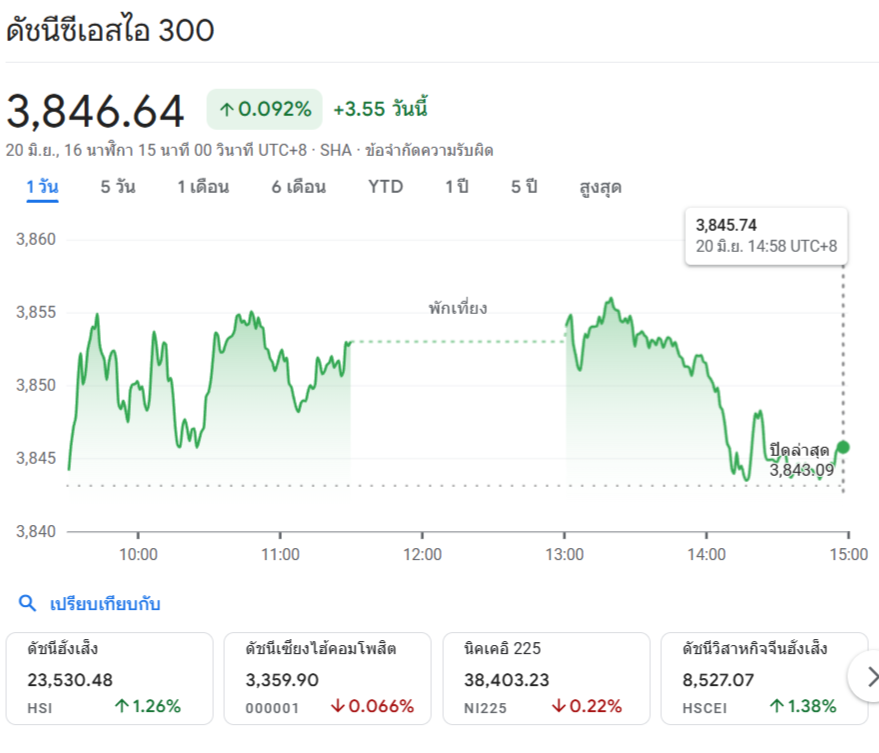The height and width of the screenshot is (753, 879).
Task: Click the green up arrow on HSI card
Action: pyautogui.click(x=122, y=706)
